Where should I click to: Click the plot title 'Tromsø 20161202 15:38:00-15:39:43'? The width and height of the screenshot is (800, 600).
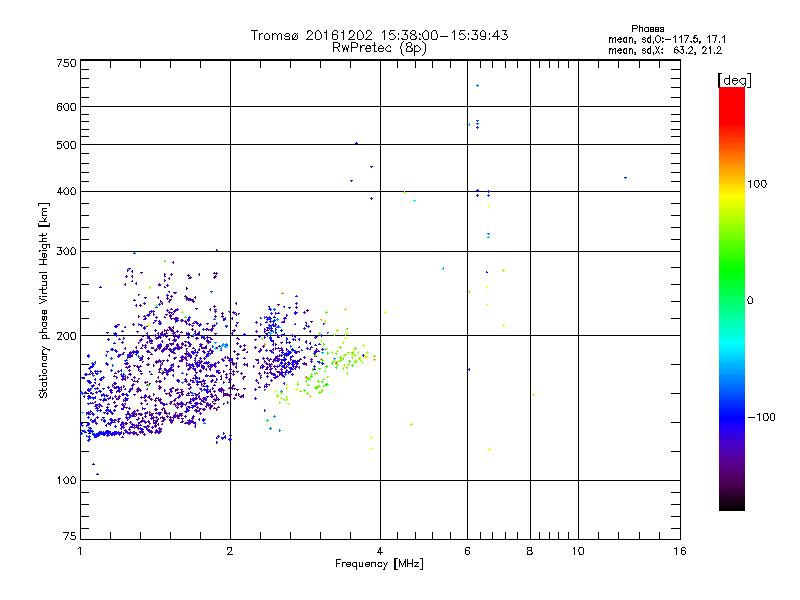[379, 35]
